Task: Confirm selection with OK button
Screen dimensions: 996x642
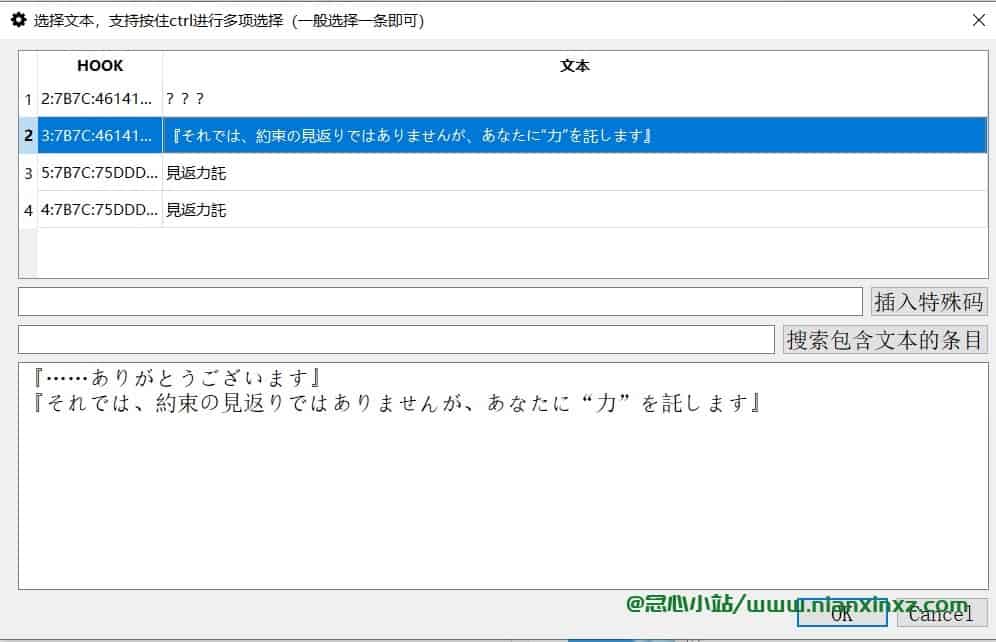Action: click(842, 613)
